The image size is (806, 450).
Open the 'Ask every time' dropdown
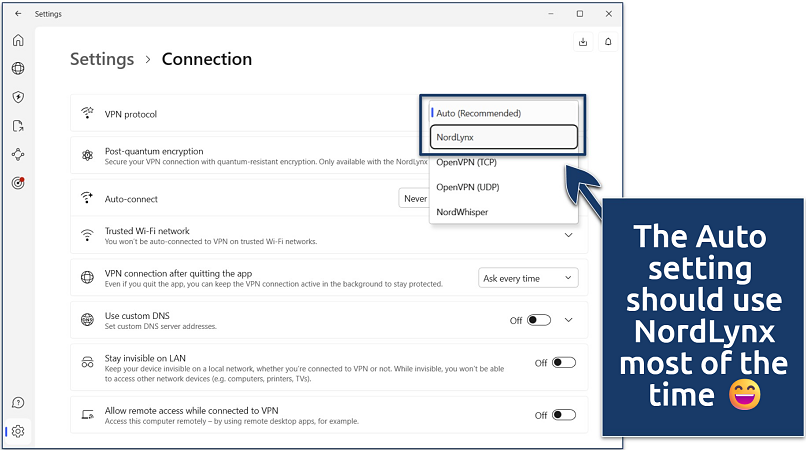click(528, 278)
